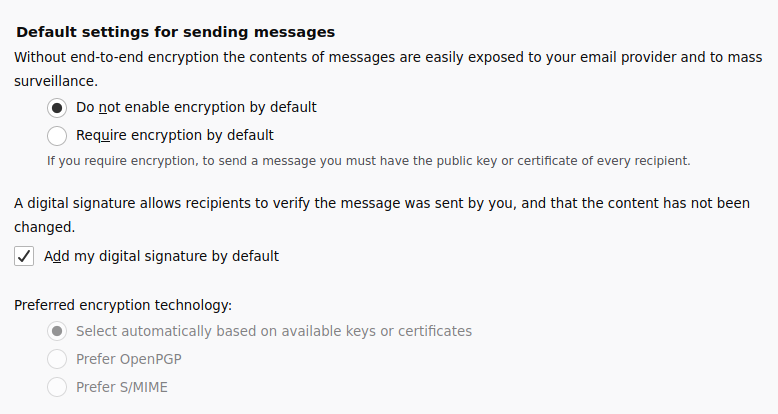Select the "Require encryption by default" radio button
Viewport: 778px width, 414px height.
[x=57, y=135]
